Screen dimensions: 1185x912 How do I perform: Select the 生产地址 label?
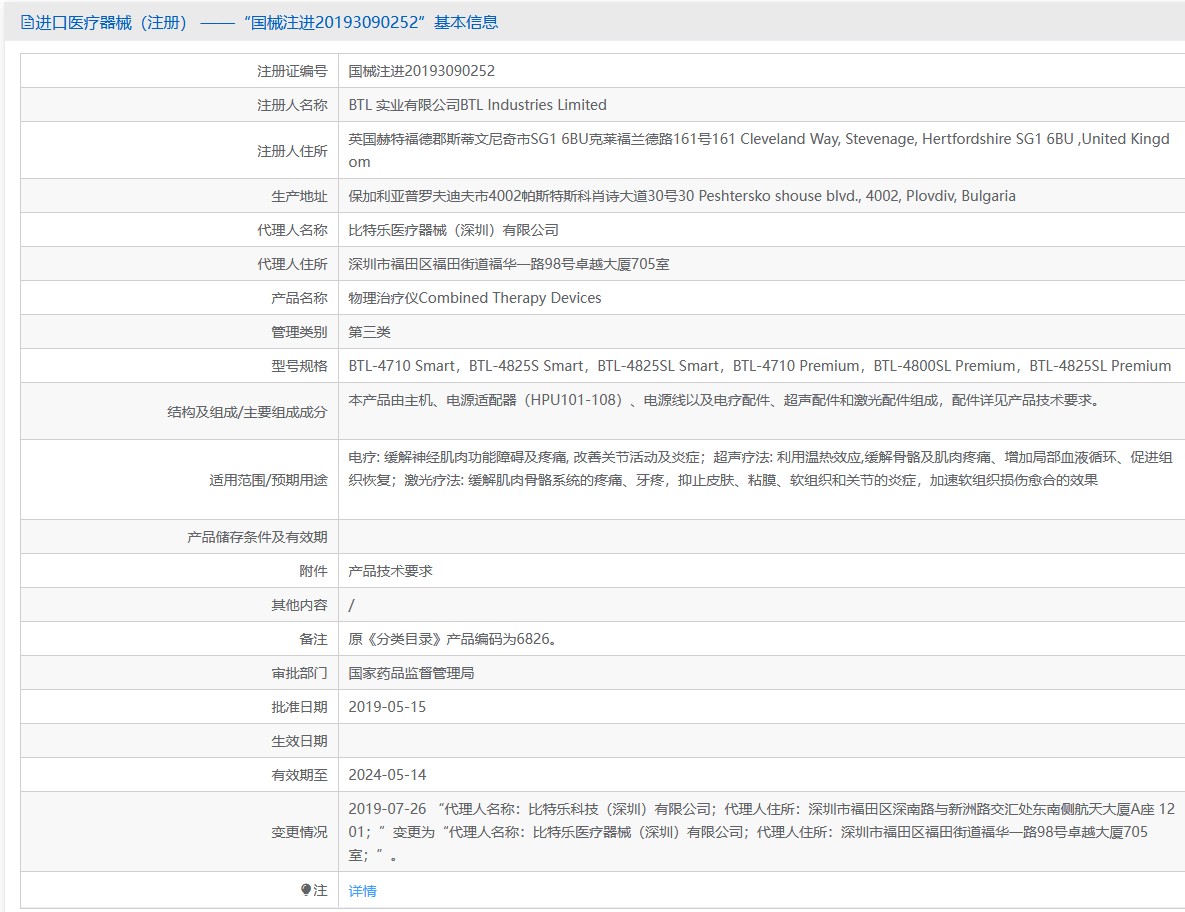tap(299, 196)
